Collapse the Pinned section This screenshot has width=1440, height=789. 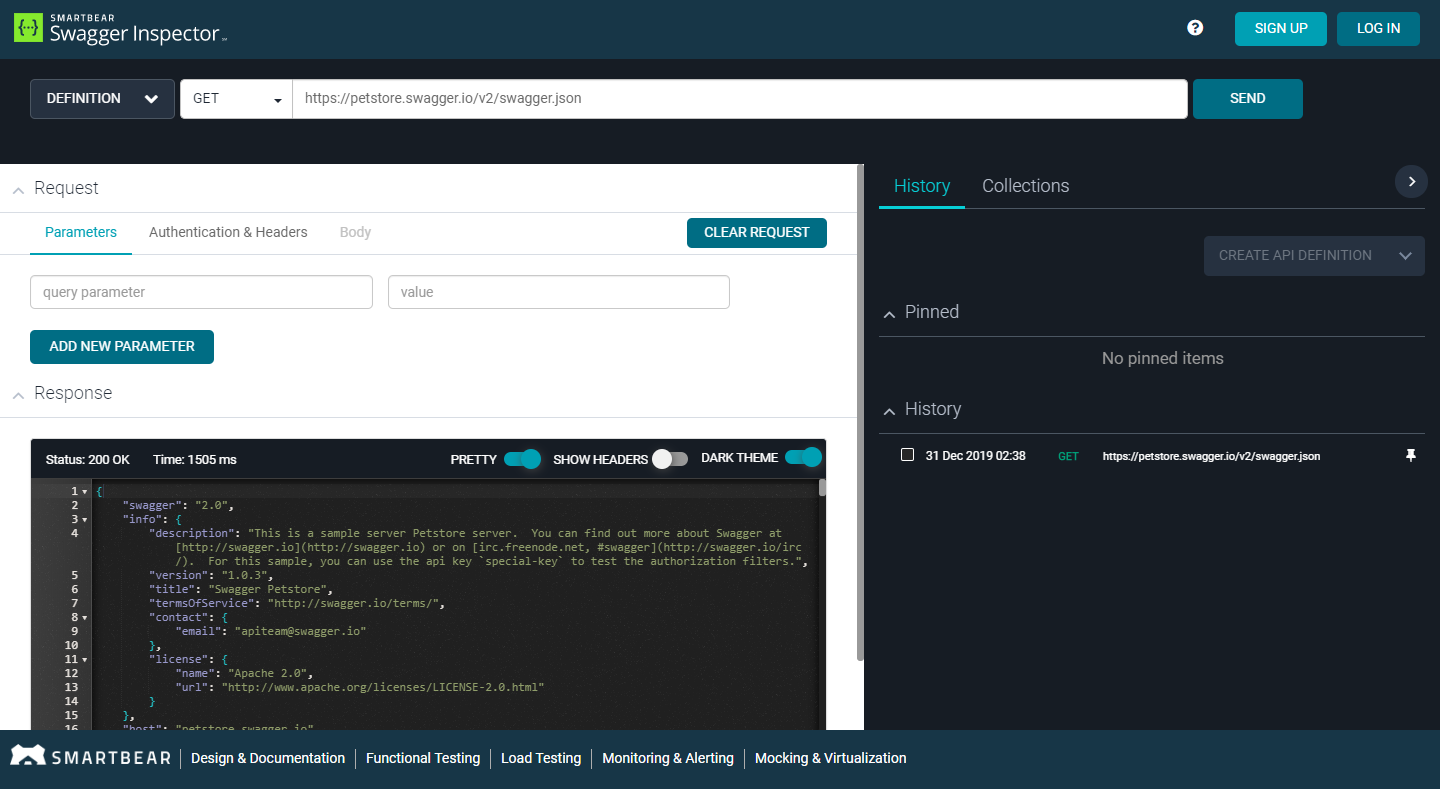pyautogui.click(x=889, y=313)
